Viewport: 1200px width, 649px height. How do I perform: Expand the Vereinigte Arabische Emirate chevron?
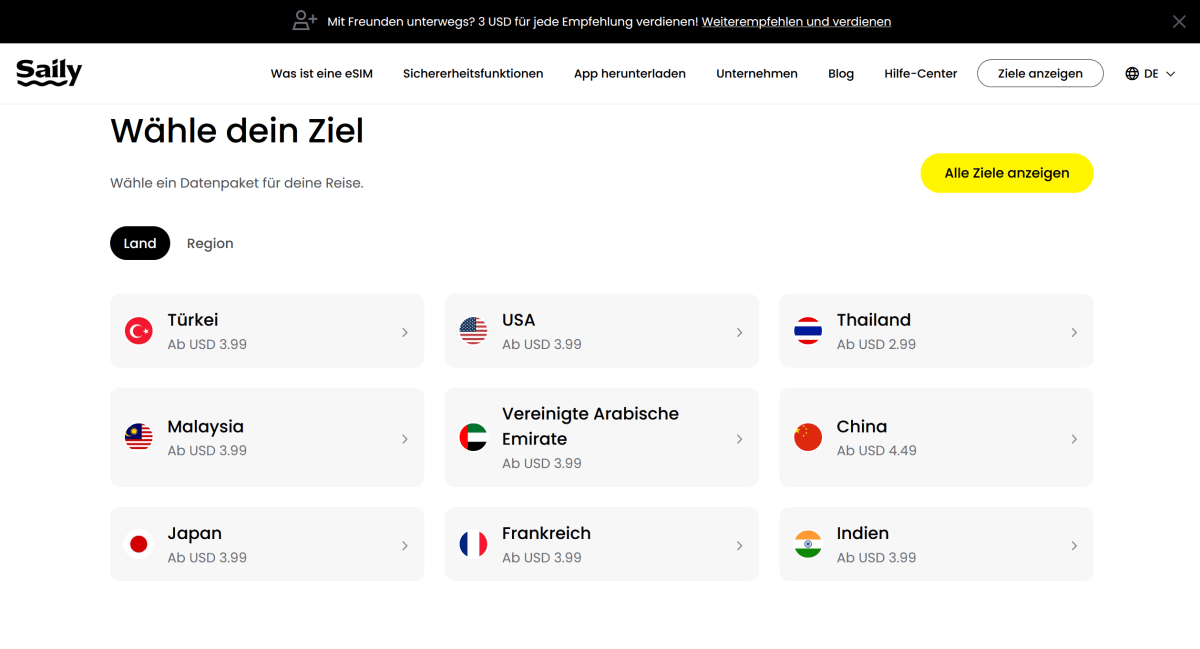(x=739, y=439)
